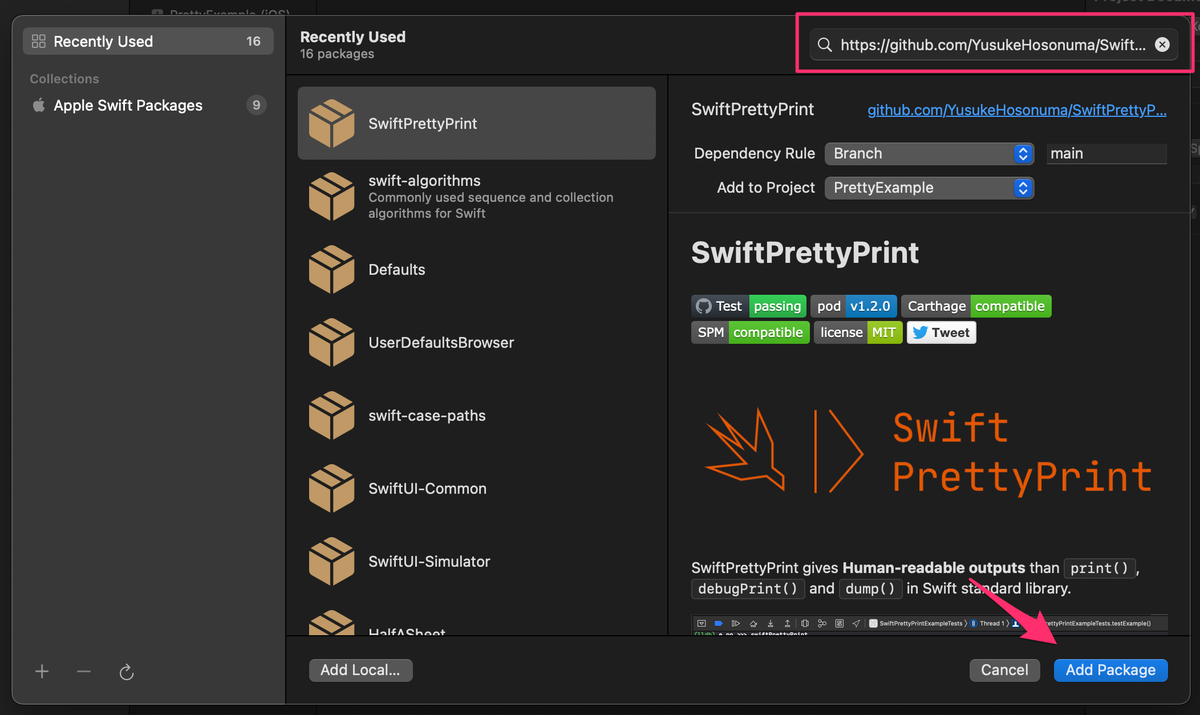Viewport: 1200px width, 715px height.
Task: Select the swift-case-paths package
Action: point(477,415)
